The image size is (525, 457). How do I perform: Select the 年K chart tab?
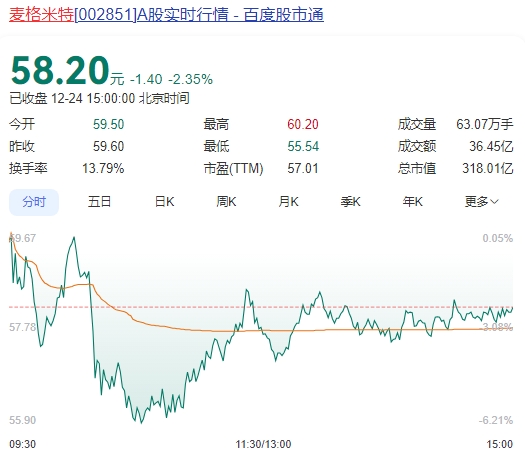[412, 202]
